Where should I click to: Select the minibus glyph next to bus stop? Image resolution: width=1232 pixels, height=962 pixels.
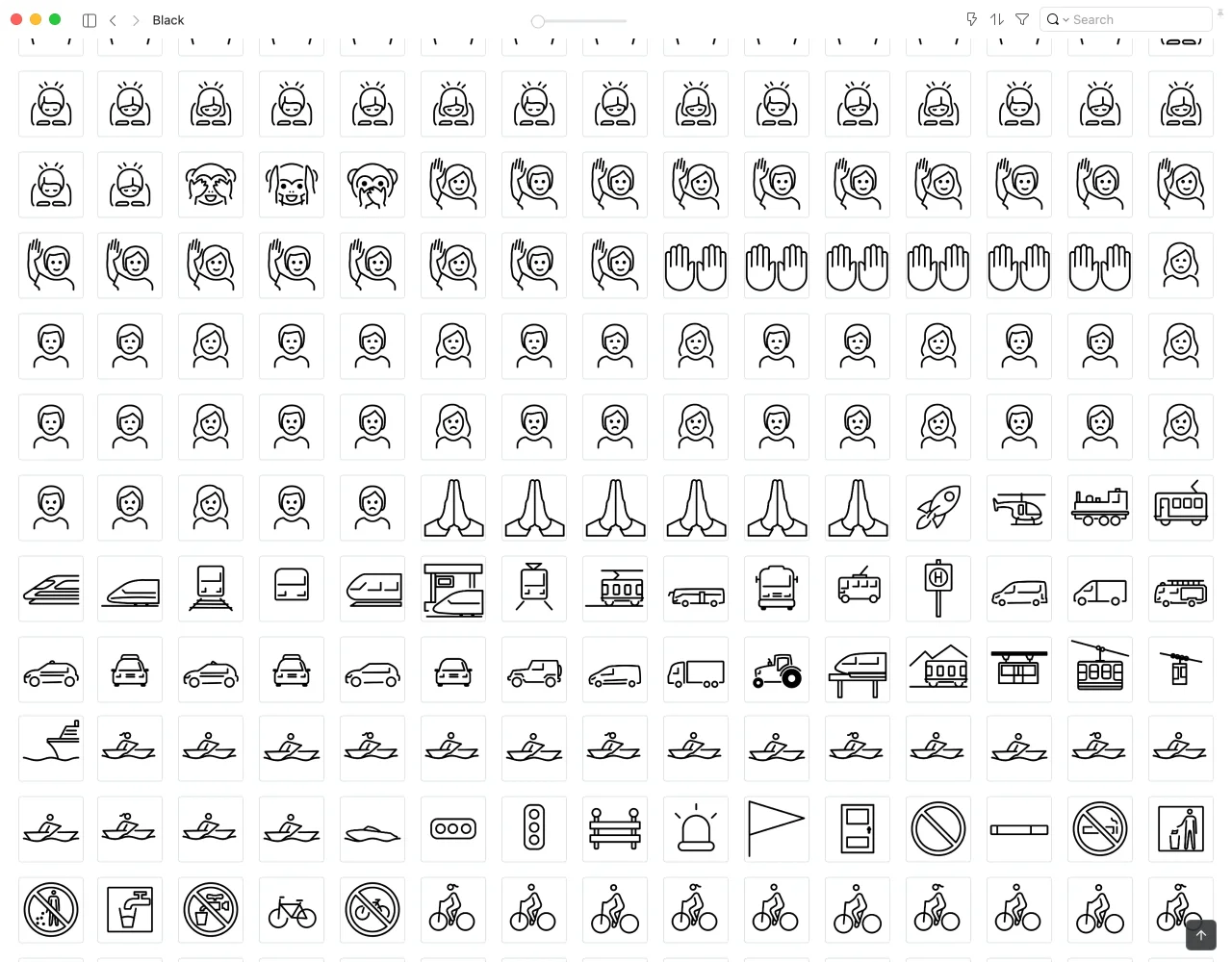1019,589
